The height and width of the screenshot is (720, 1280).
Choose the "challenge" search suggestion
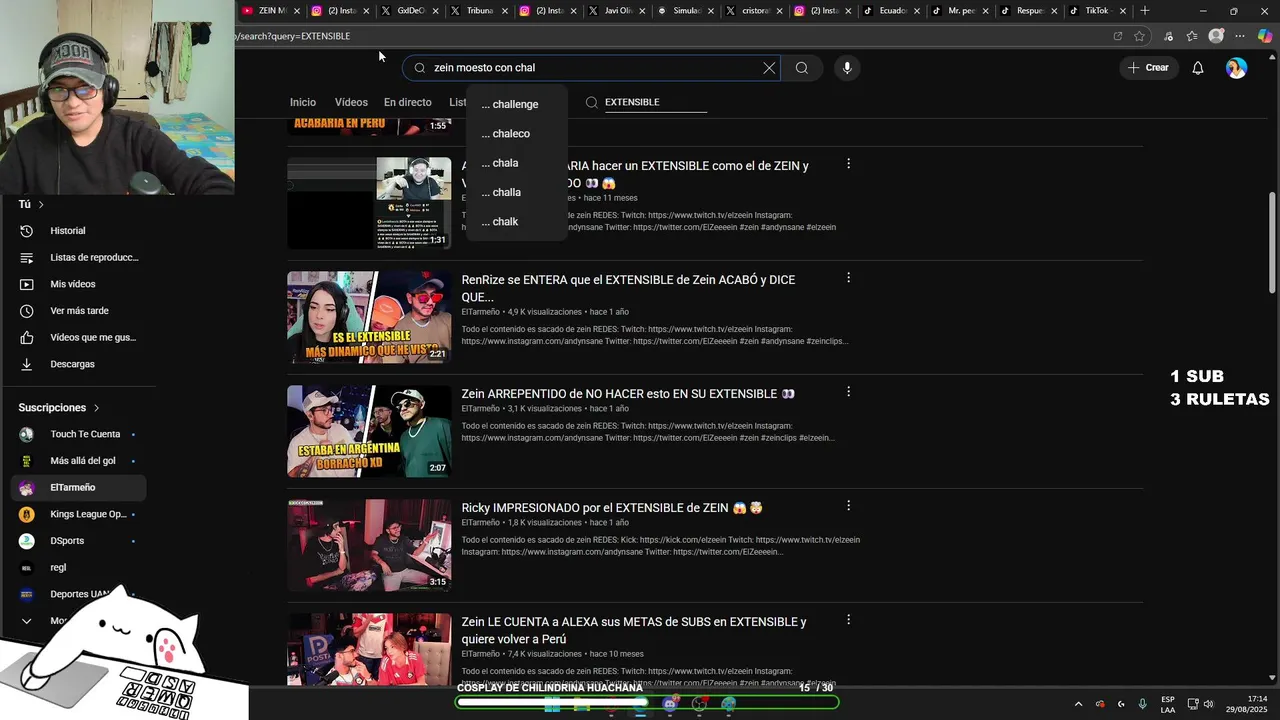click(x=516, y=104)
